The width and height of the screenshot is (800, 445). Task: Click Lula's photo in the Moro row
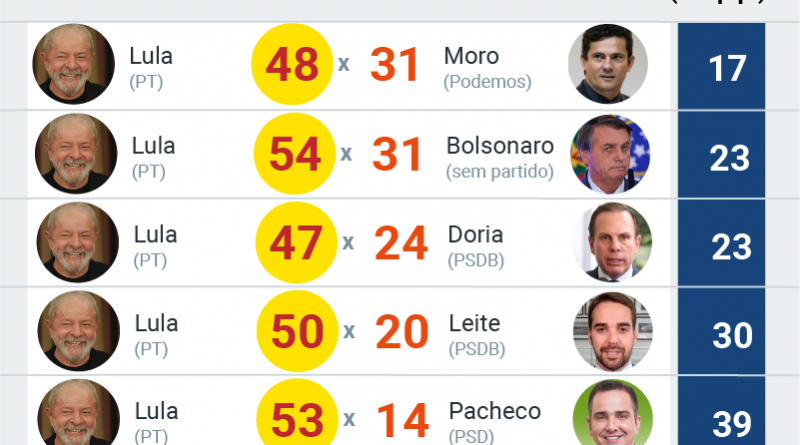point(73,65)
